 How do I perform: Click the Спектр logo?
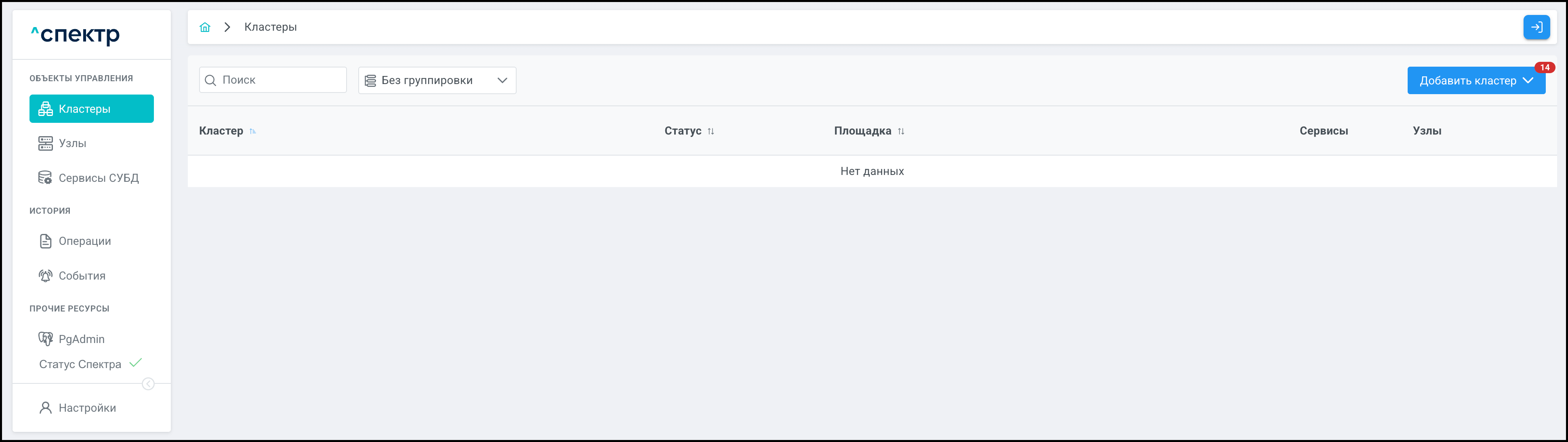point(76,35)
